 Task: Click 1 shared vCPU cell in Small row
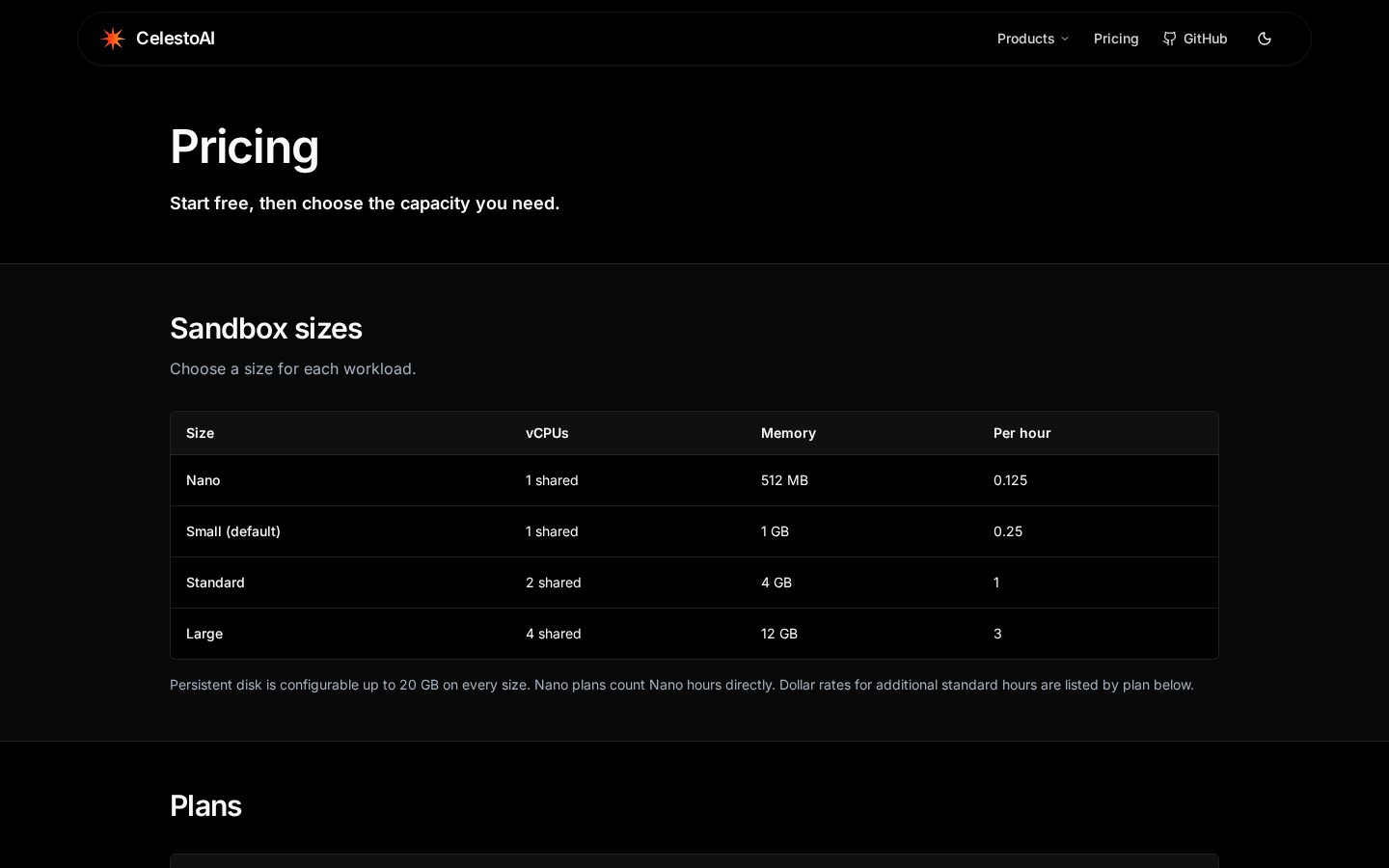pos(552,531)
